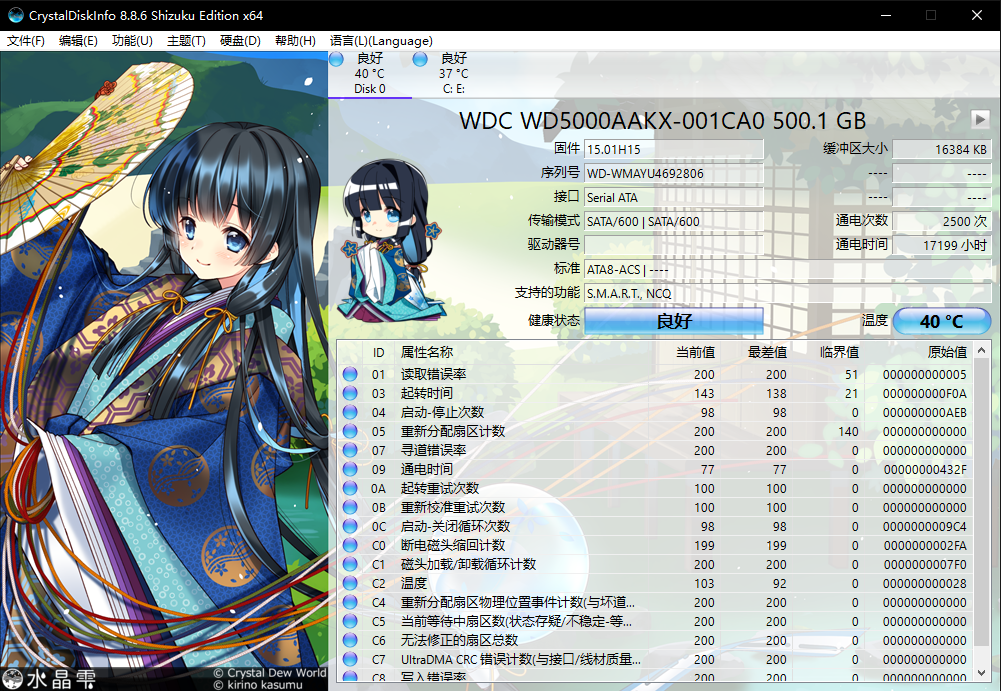Click status orb for 断电磁头缩回计数 row
Image resolution: width=1001 pixels, height=691 pixels.
coord(350,545)
